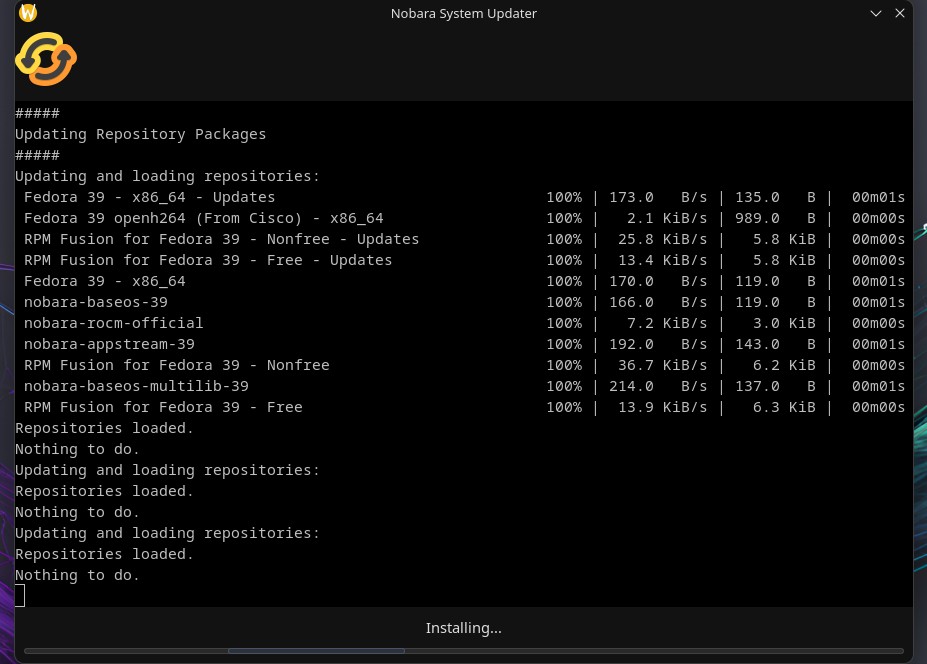Click the '989.0 B' size value

click(775, 218)
